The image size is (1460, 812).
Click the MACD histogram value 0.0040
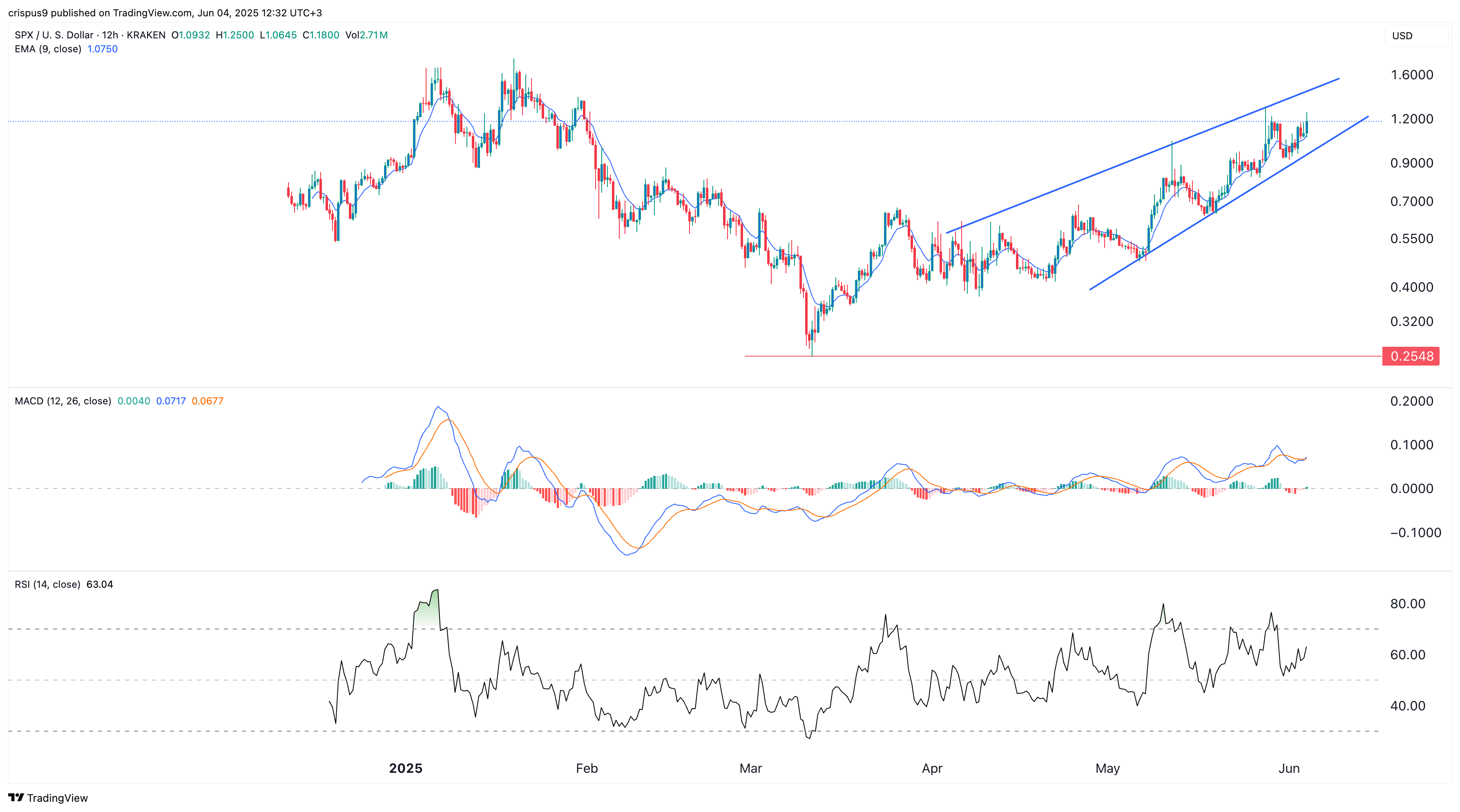(134, 401)
